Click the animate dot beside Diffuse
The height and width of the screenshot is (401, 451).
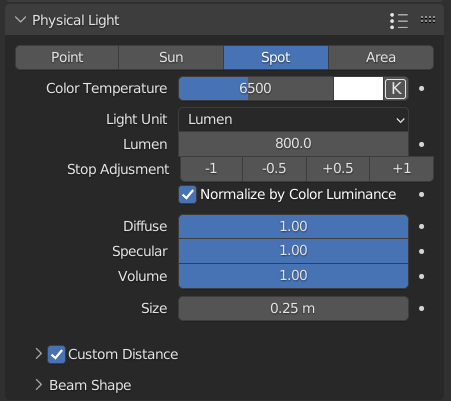422,227
